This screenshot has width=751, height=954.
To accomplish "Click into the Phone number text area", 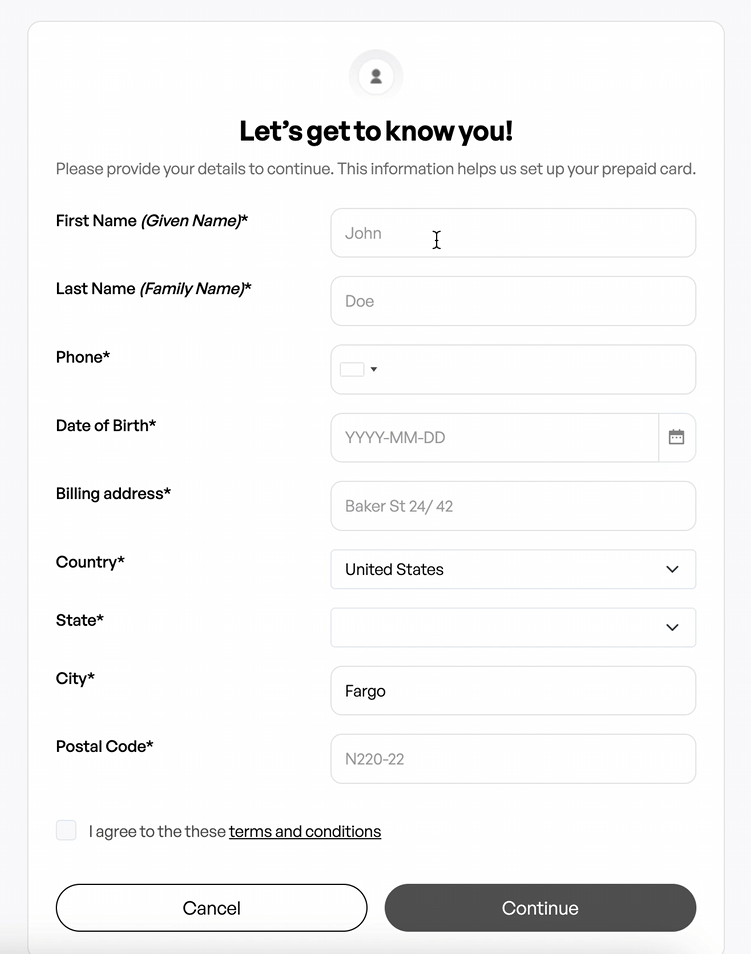I will point(535,370).
